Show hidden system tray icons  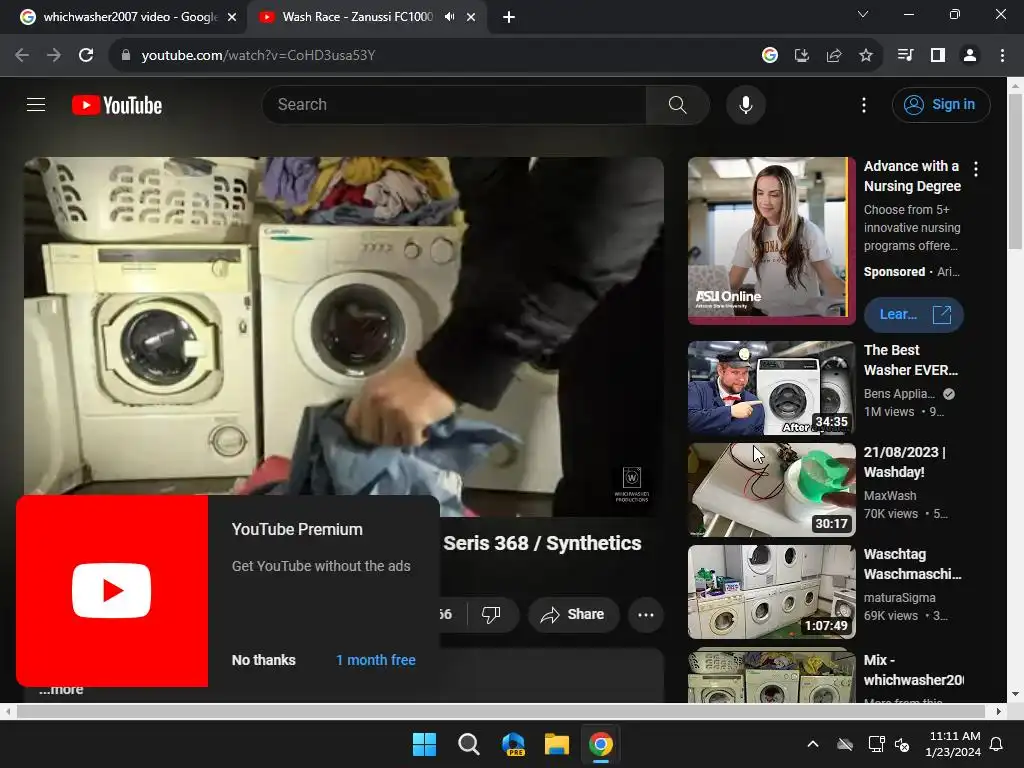pyautogui.click(x=813, y=744)
